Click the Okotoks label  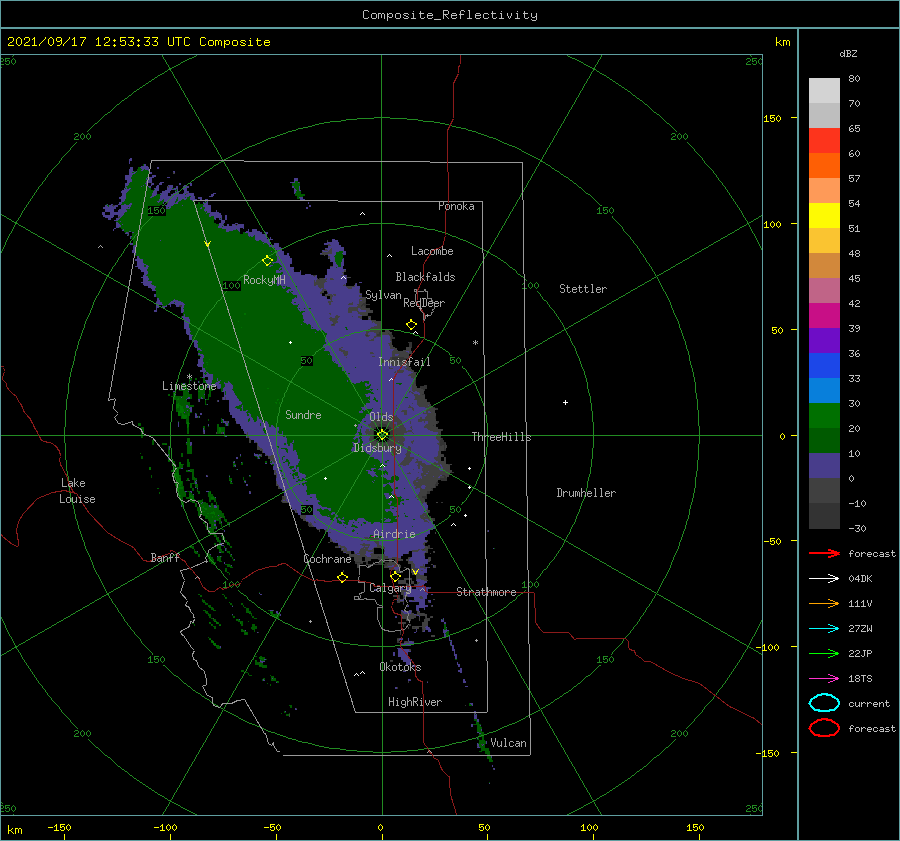pos(400,667)
